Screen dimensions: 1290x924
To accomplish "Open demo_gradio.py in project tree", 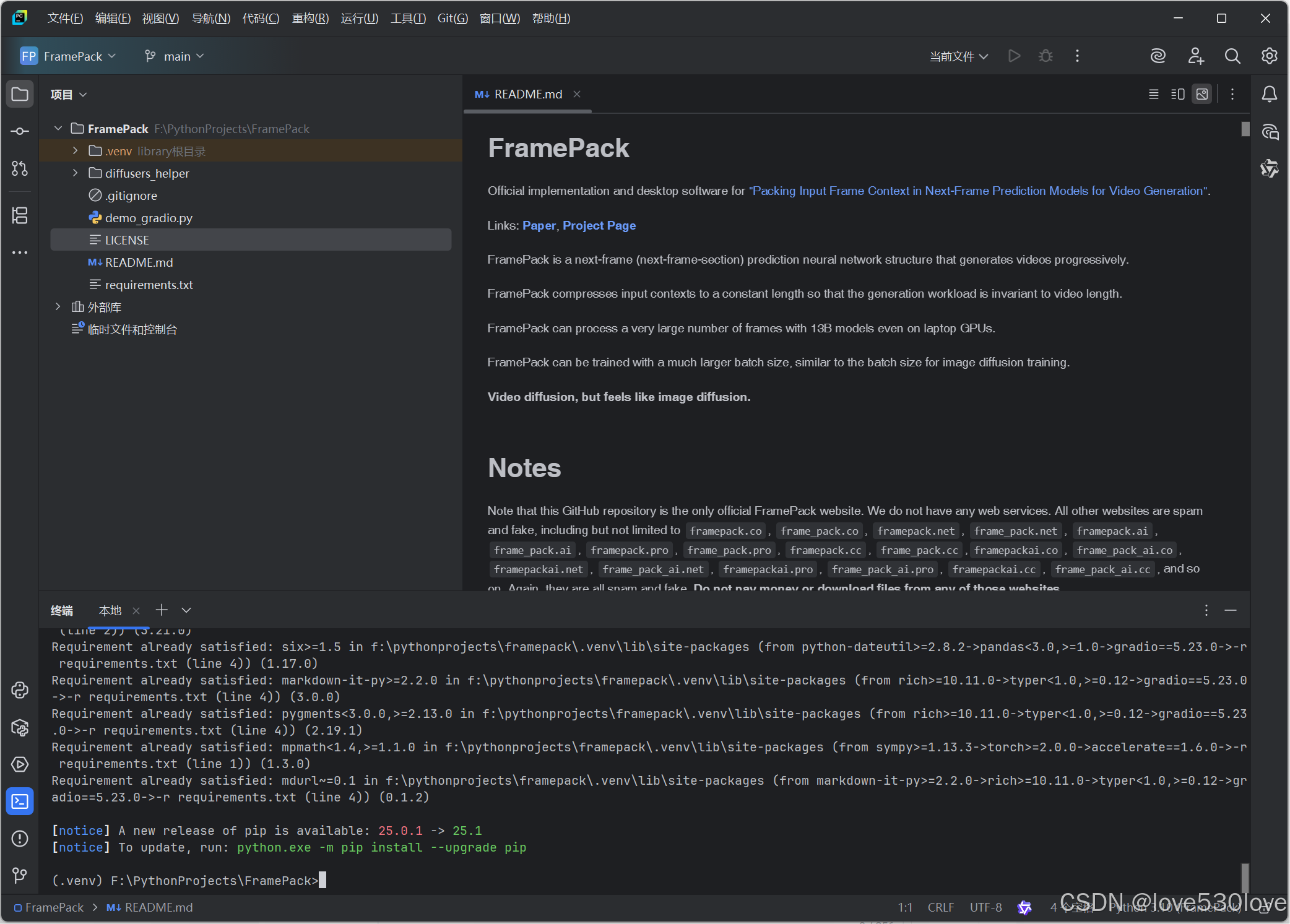I will 149,218.
